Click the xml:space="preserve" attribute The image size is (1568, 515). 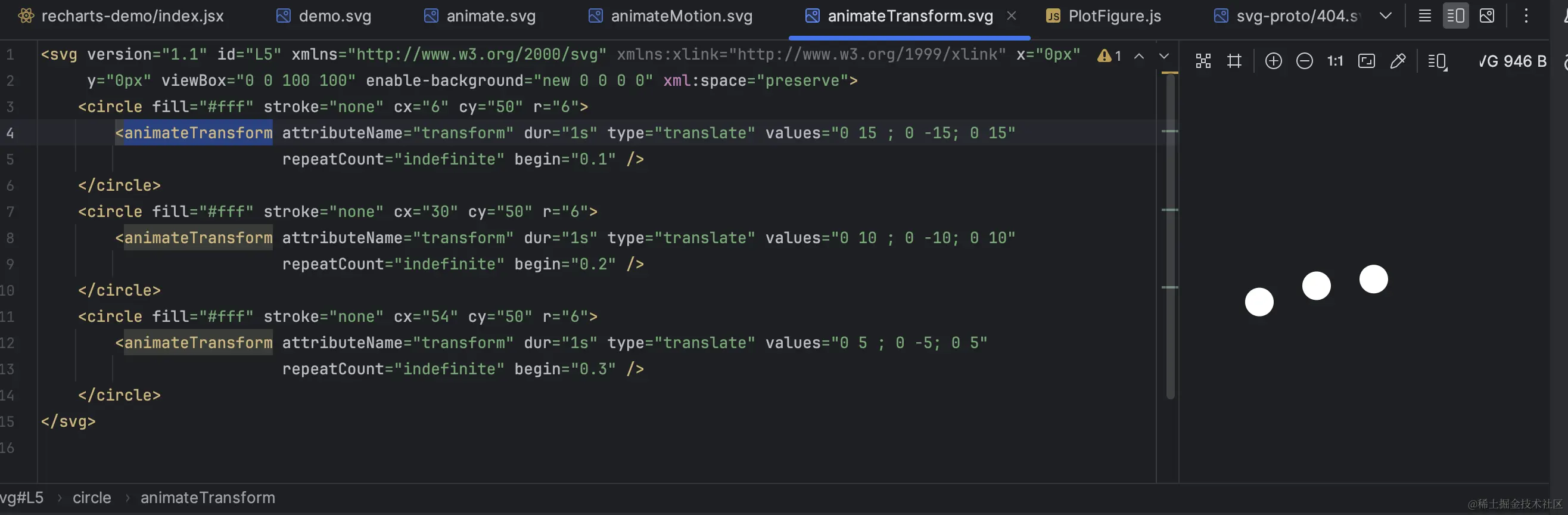(x=756, y=80)
